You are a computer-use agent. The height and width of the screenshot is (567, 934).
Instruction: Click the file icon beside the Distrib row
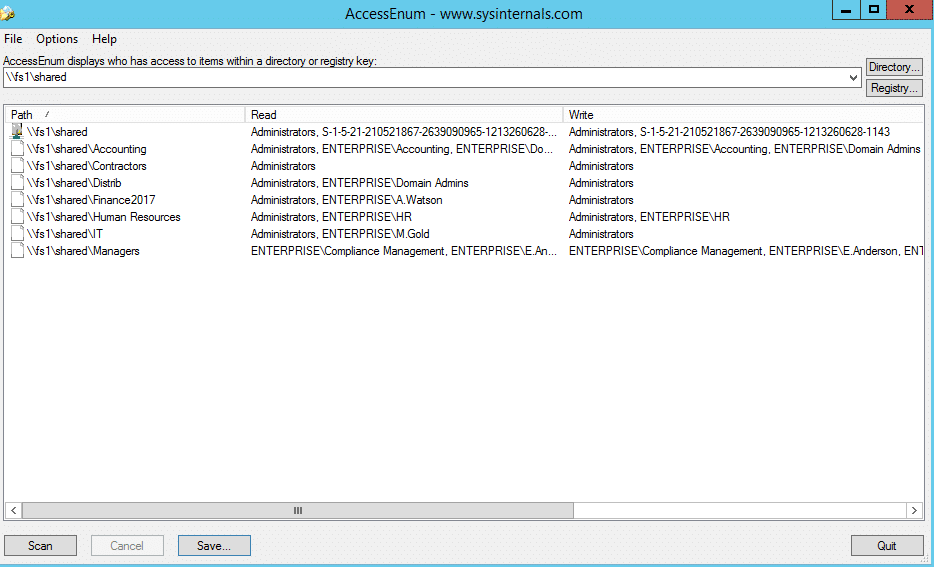pyautogui.click(x=17, y=183)
